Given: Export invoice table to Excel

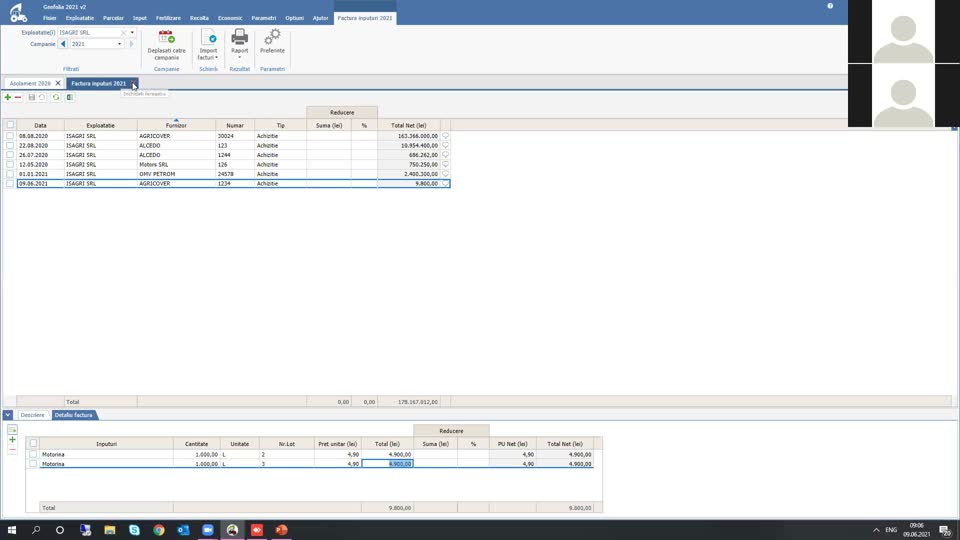Looking at the screenshot, I should pyautogui.click(x=70, y=97).
